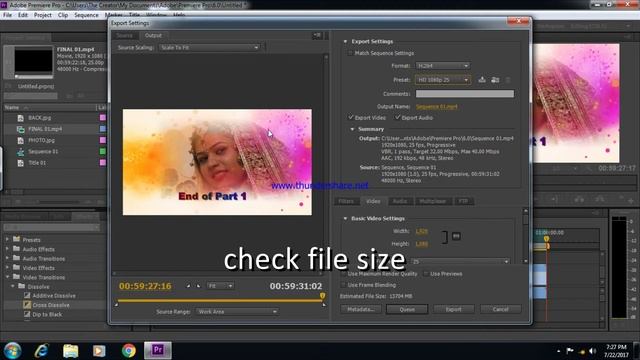The width and height of the screenshot is (640, 360).
Task: Switch to the Output tab
Action: (153, 36)
